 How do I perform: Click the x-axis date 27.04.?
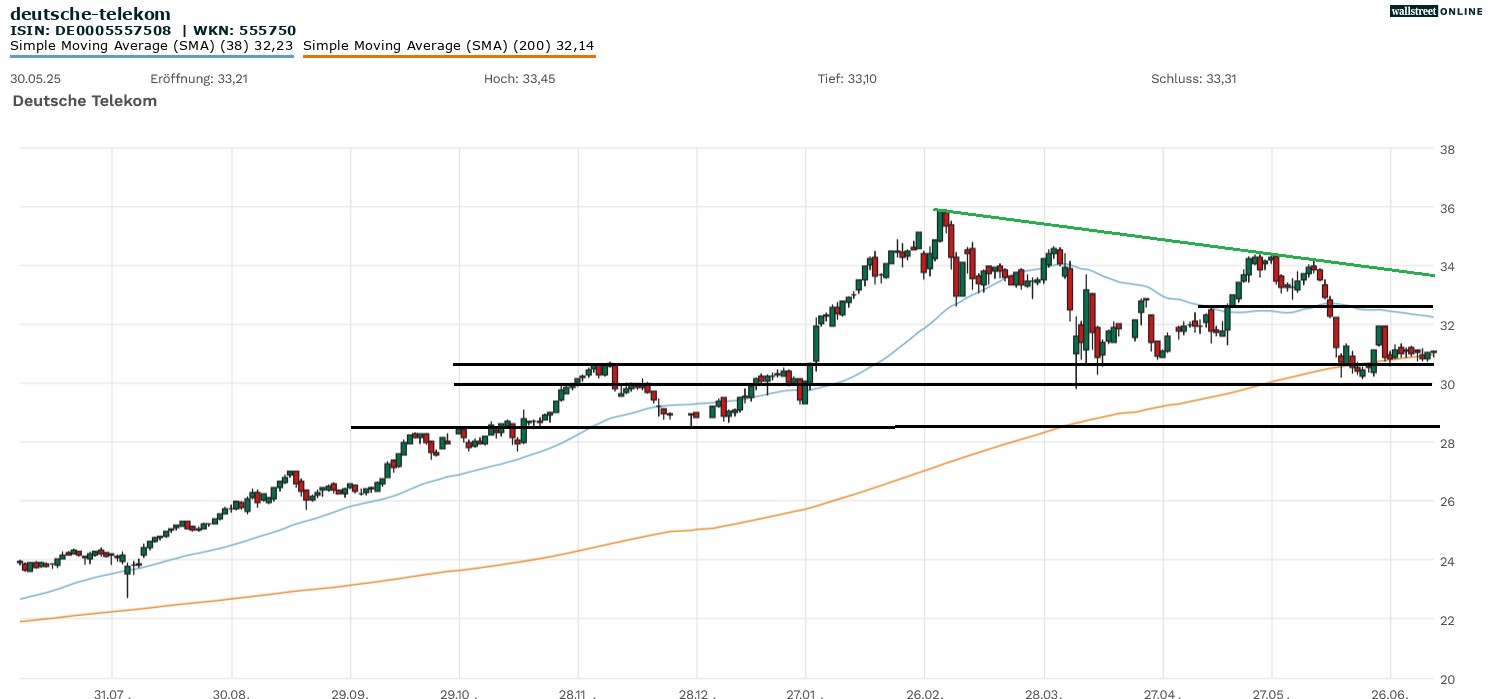1163,692
